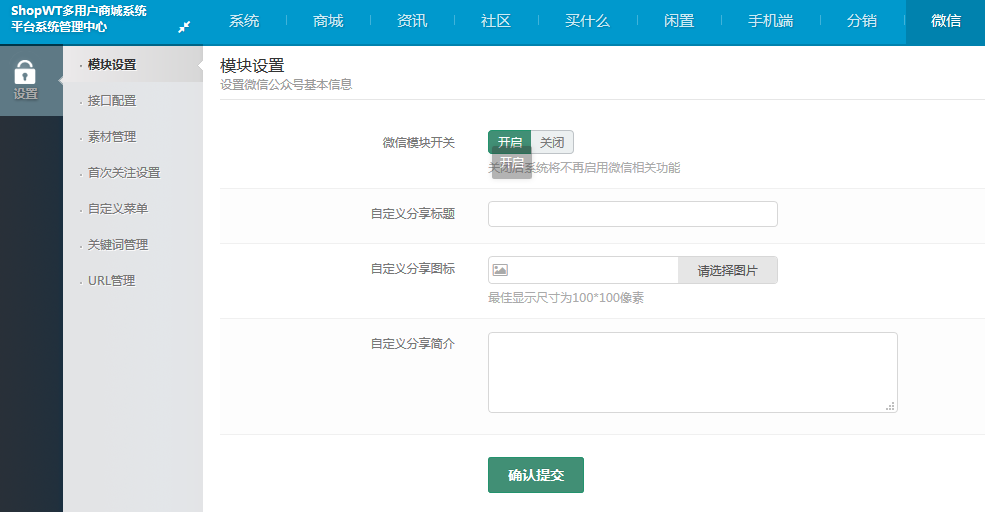Open the 系统 top menu

point(244,21)
